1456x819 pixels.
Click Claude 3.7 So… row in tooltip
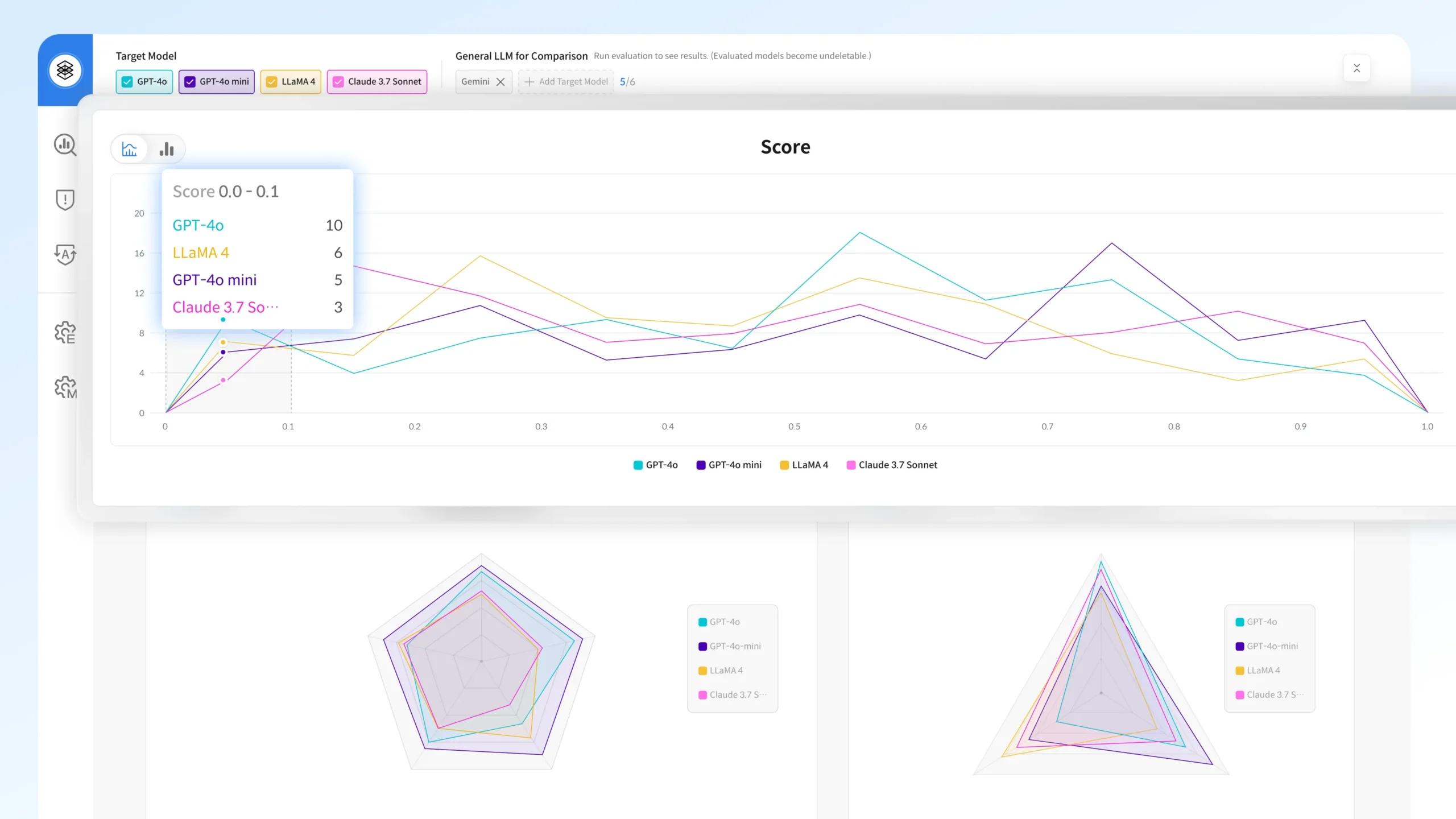pyautogui.click(x=258, y=307)
